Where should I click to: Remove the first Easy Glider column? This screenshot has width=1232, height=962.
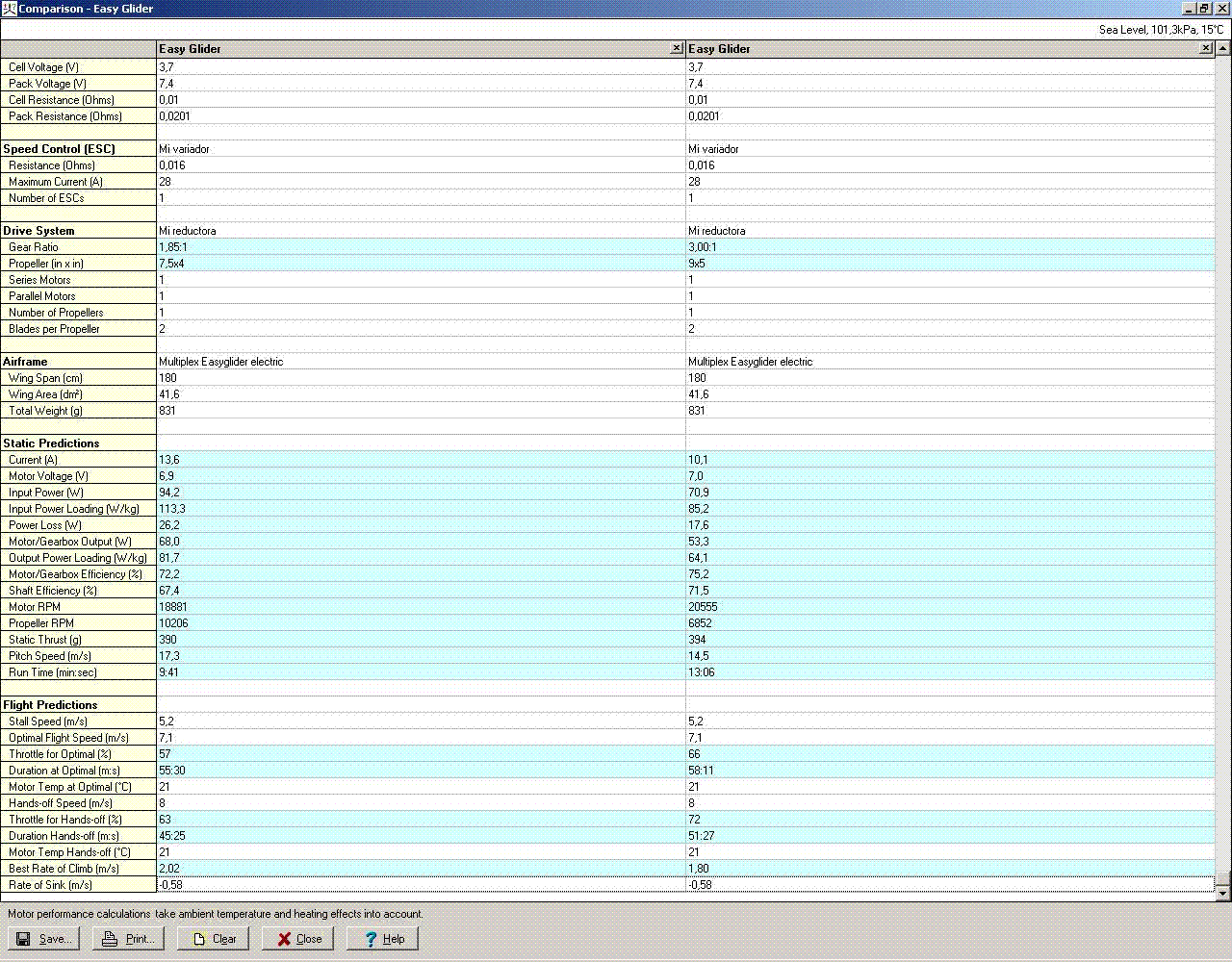[x=677, y=48]
